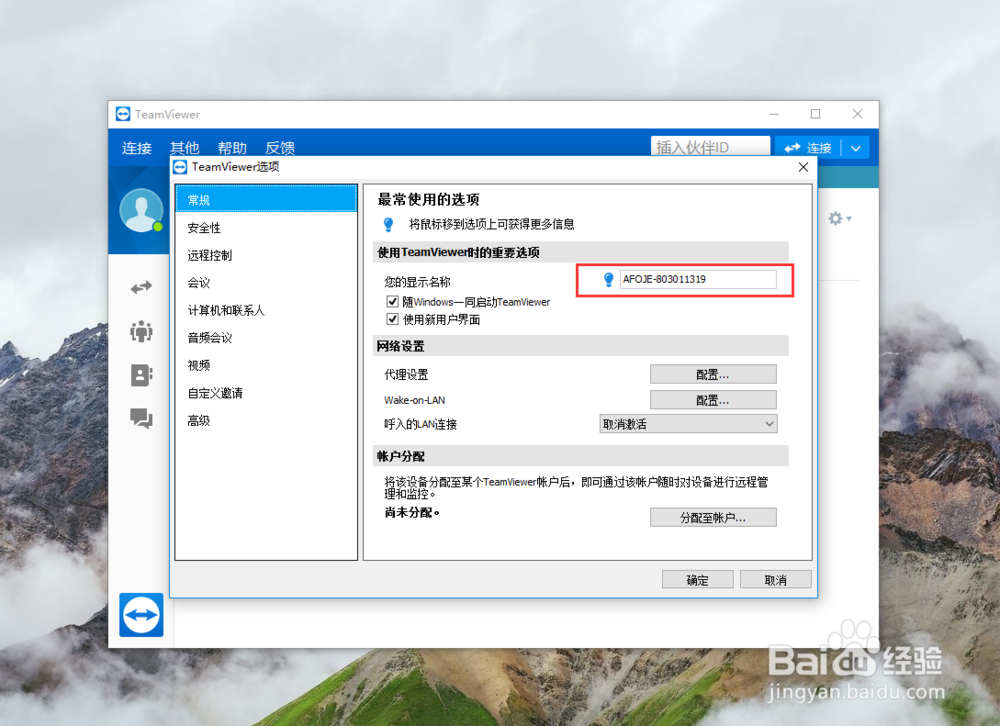Screen dimensions: 1000x726
Task: Open the 帮助 menu
Action: pos(232,148)
